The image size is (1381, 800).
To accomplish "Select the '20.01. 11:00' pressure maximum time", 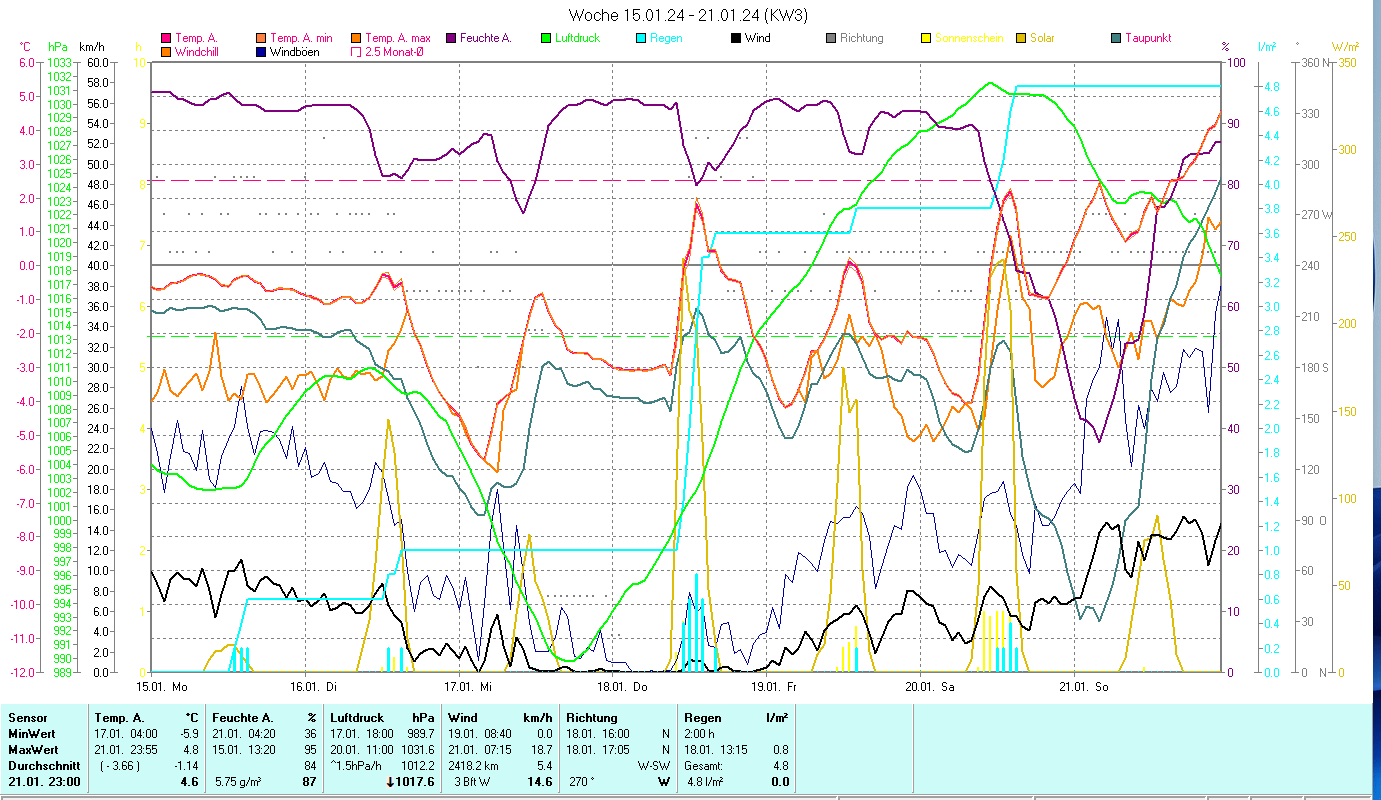I will click(x=362, y=750).
